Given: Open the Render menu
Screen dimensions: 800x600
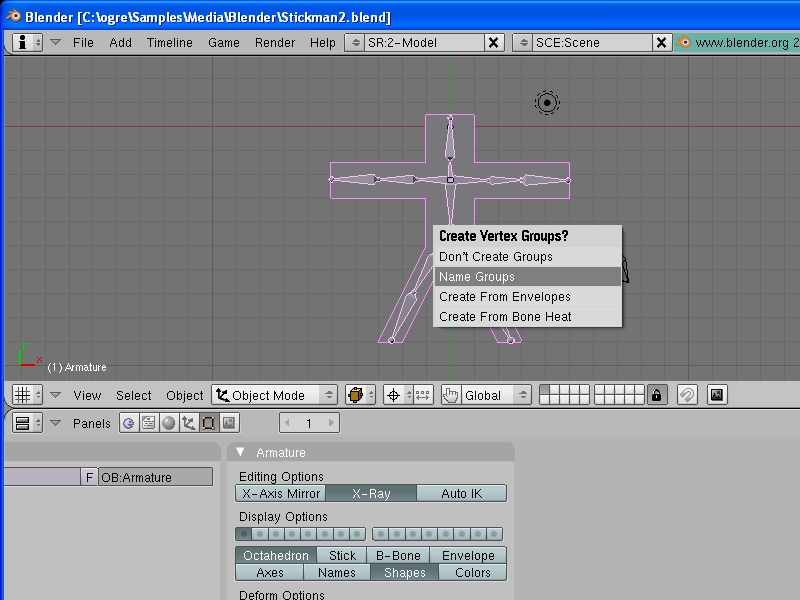Looking at the screenshot, I should 274,42.
